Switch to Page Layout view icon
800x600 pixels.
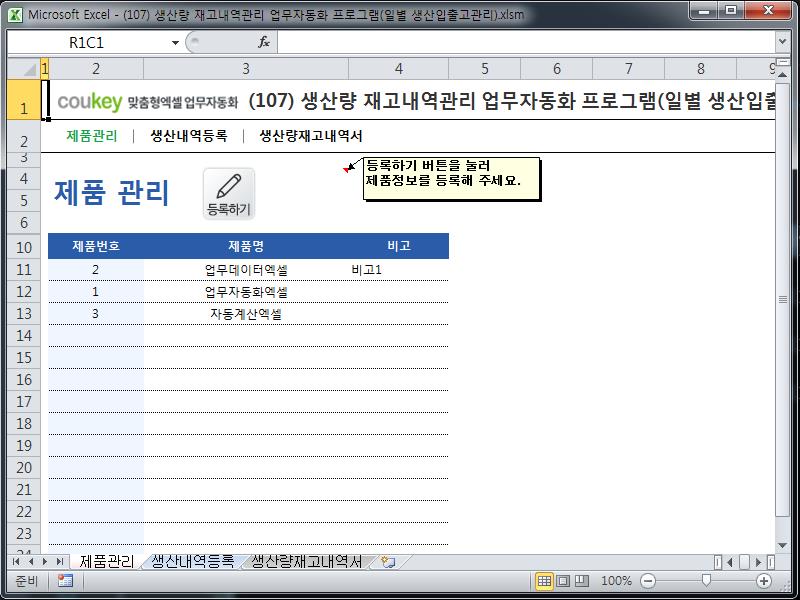coord(563,581)
